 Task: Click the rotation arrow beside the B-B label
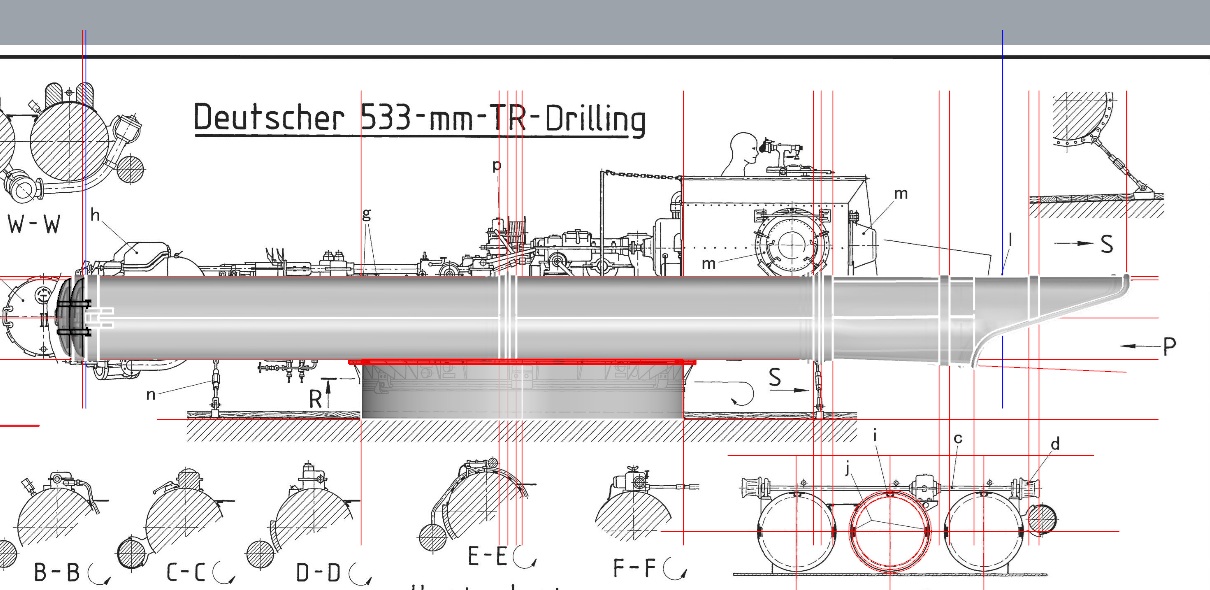99,574
